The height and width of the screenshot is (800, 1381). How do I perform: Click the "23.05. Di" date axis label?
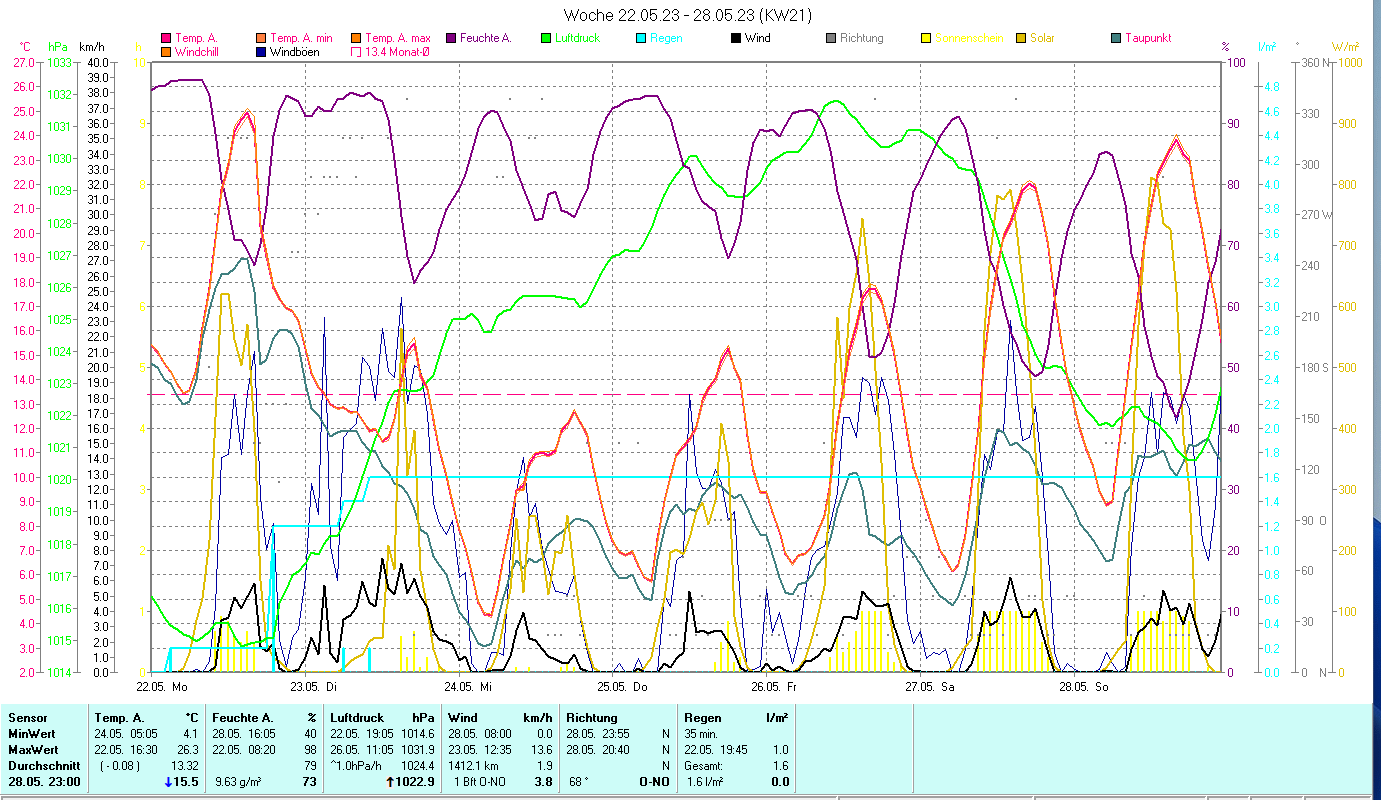(x=314, y=687)
